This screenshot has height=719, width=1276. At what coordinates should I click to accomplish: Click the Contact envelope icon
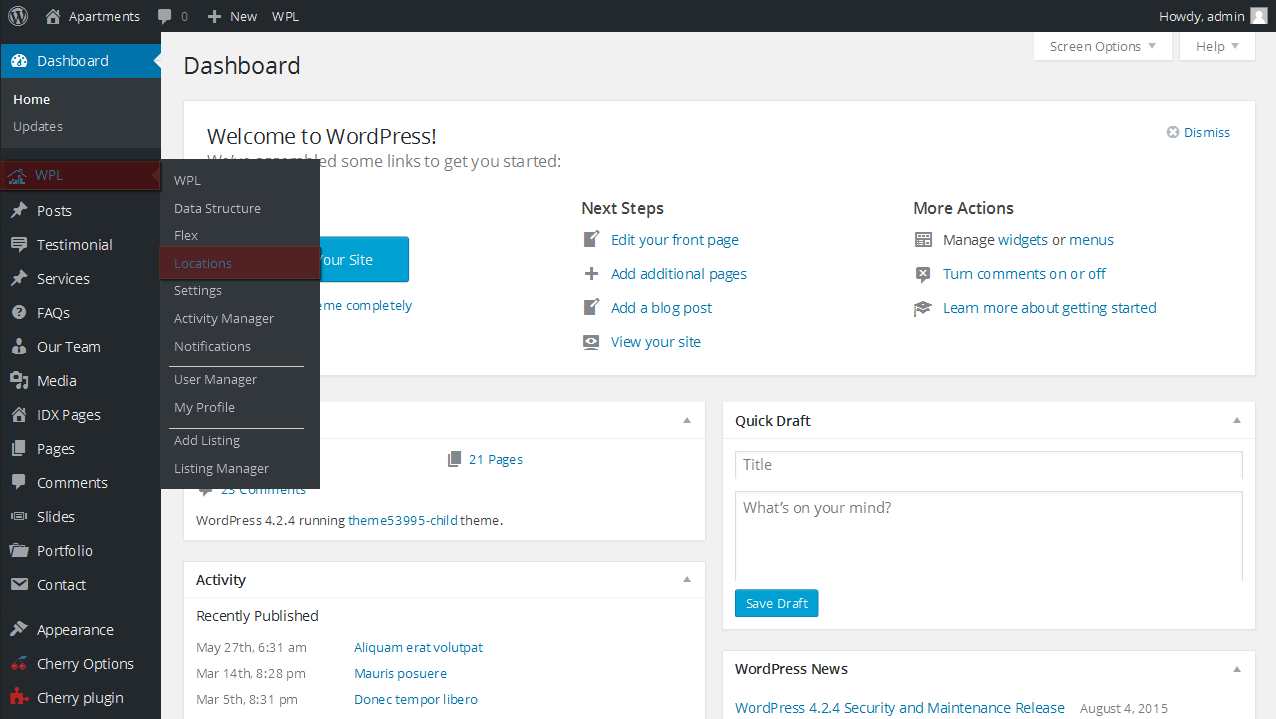[x=18, y=585]
